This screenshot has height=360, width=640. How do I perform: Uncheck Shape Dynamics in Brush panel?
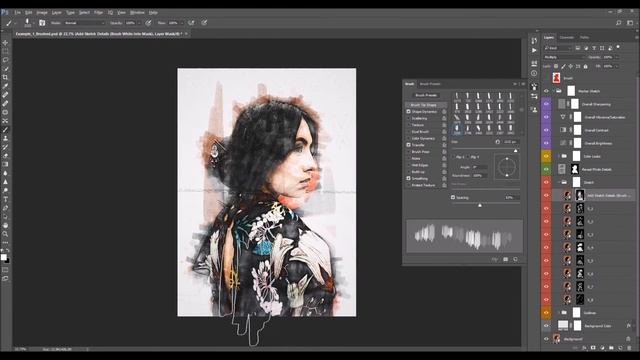coord(408,111)
